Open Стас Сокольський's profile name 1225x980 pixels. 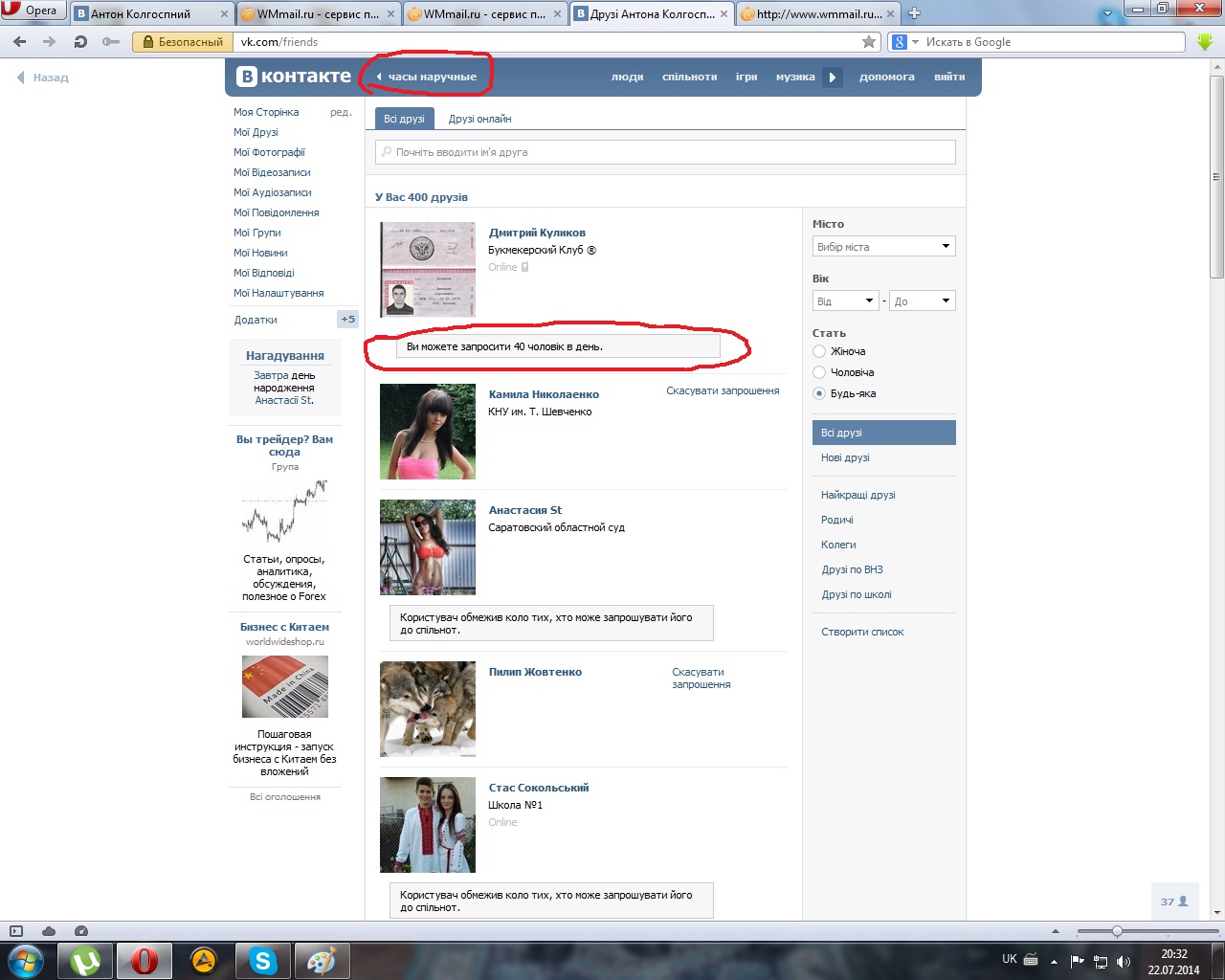(539, 788)
